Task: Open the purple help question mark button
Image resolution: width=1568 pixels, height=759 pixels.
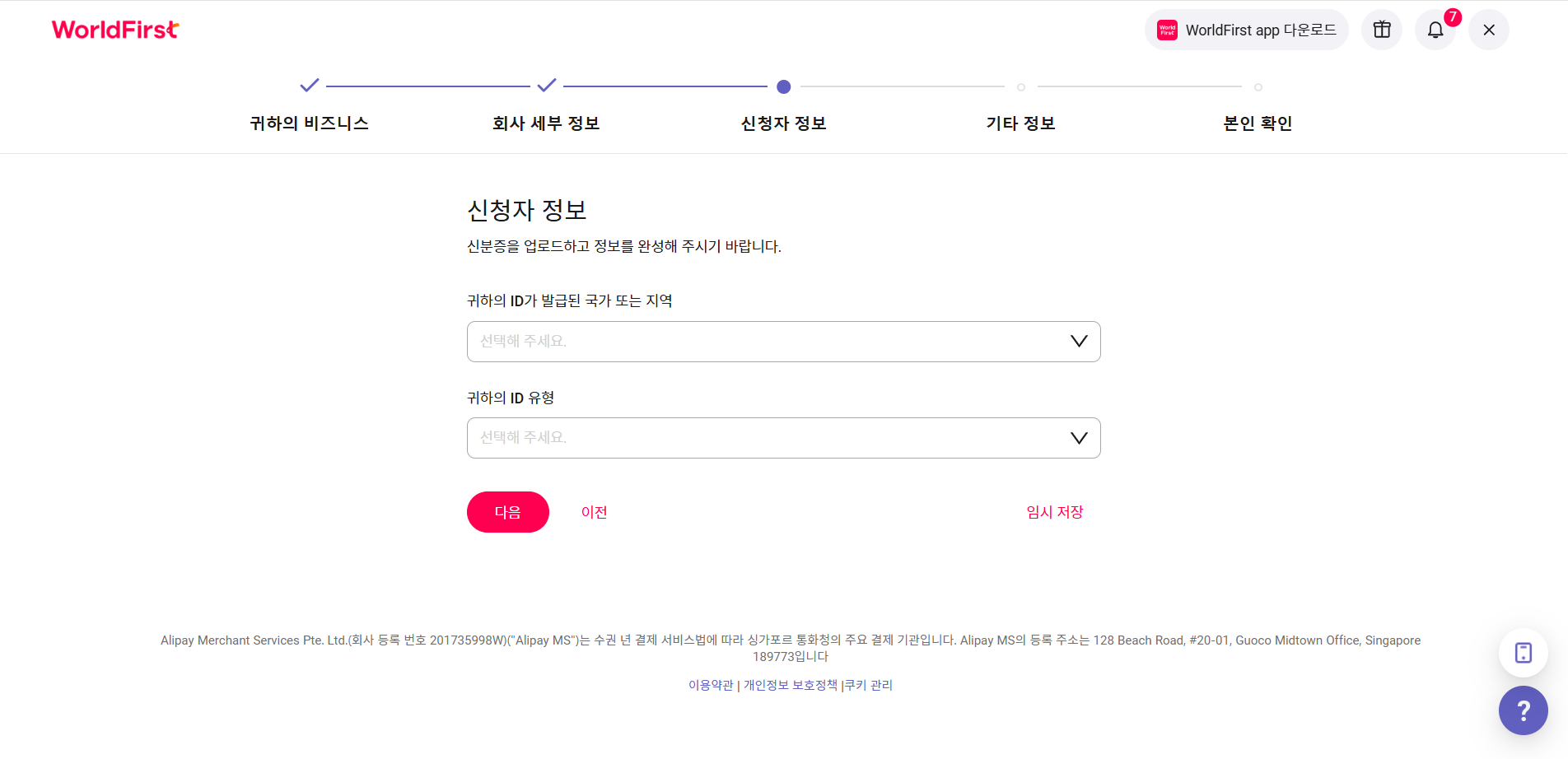Action: 1524,710
